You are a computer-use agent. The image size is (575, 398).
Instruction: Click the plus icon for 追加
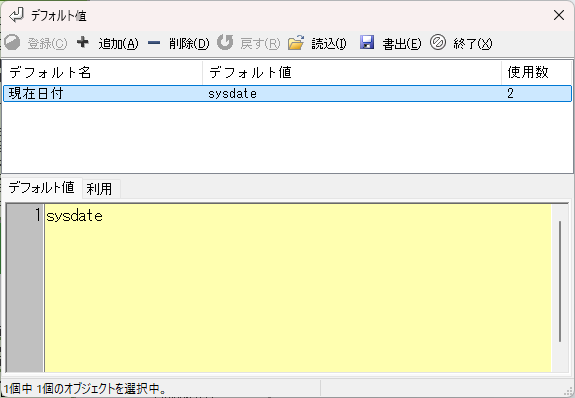click(x=83, y=42)
